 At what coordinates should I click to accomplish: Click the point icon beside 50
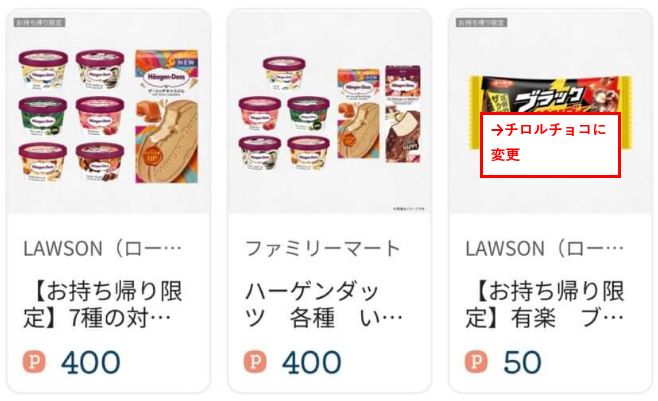(476, 361)
